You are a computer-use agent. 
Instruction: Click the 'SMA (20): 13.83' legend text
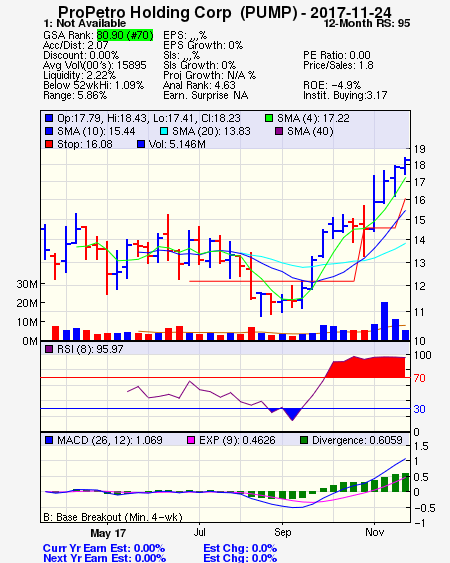pos(211,131)
